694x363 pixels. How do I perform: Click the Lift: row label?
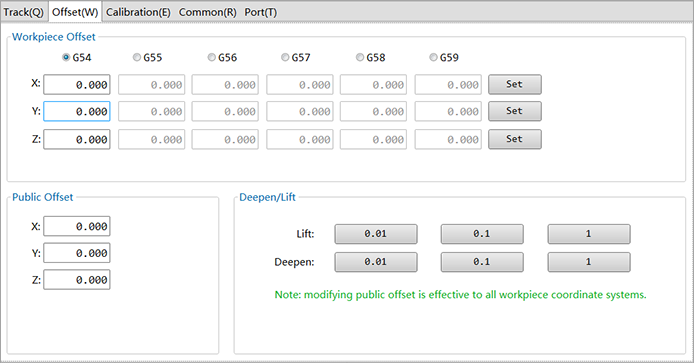[x=305, y=234]
